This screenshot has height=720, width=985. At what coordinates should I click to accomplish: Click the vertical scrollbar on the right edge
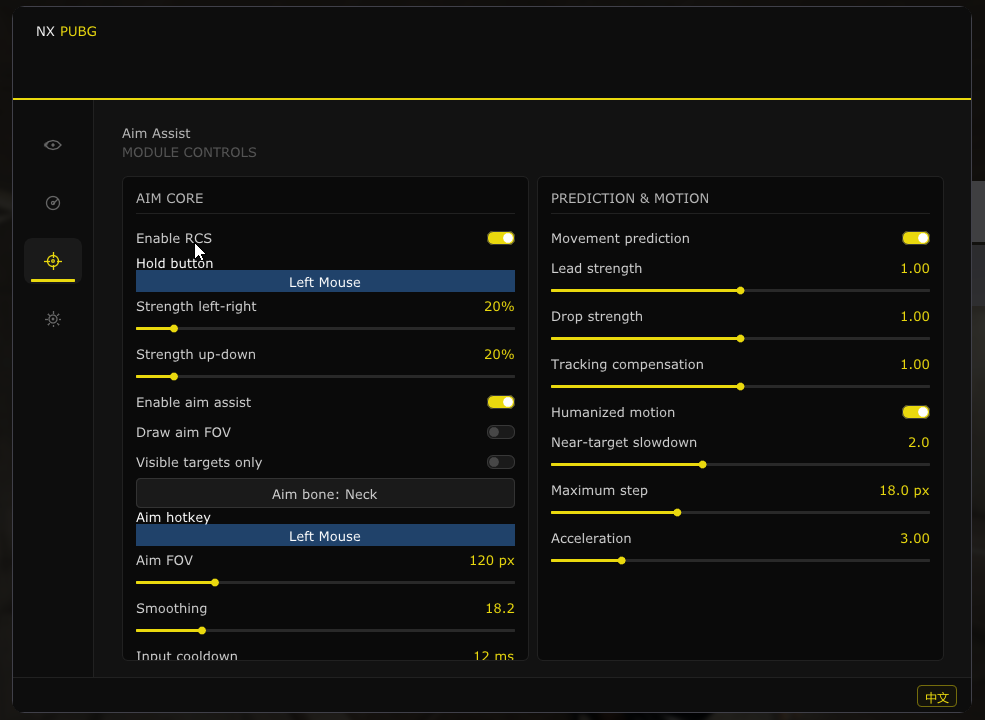coord(978,212)
